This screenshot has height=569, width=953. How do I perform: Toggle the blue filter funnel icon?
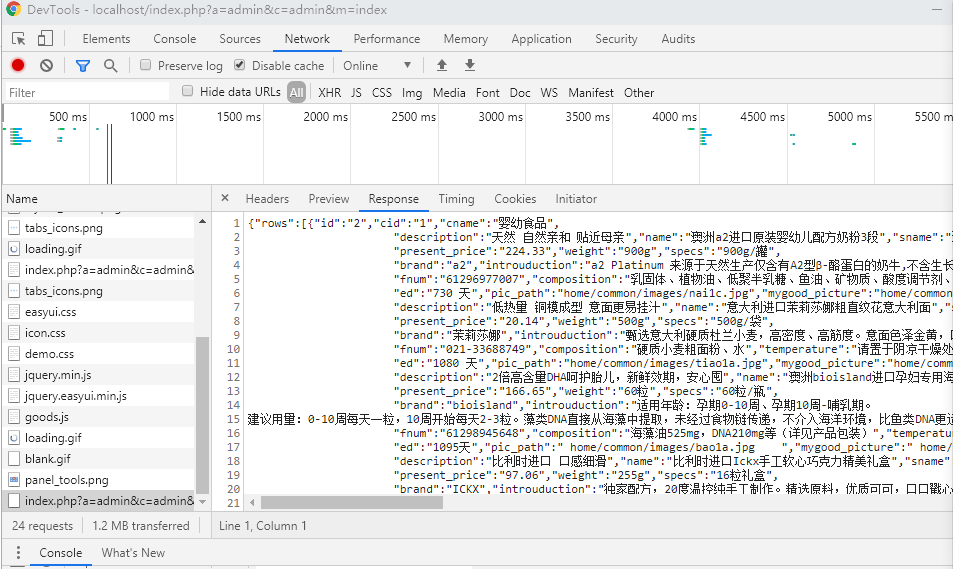coord(83,66)
